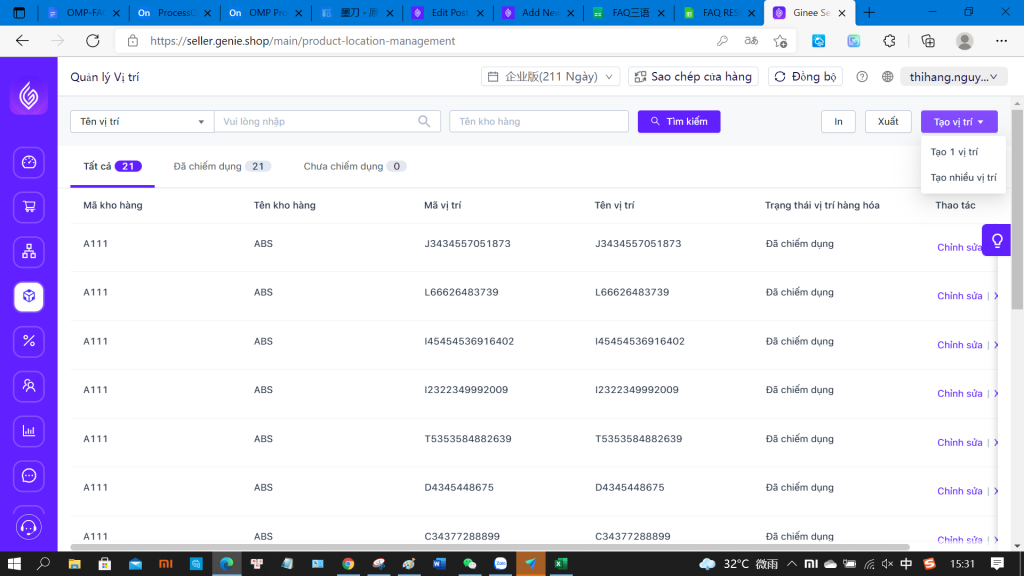The image size is (1024, 576).
Task: Select Tạo 1 vị trí menu option
Action: pyautogui.click(x=963, y=152)
